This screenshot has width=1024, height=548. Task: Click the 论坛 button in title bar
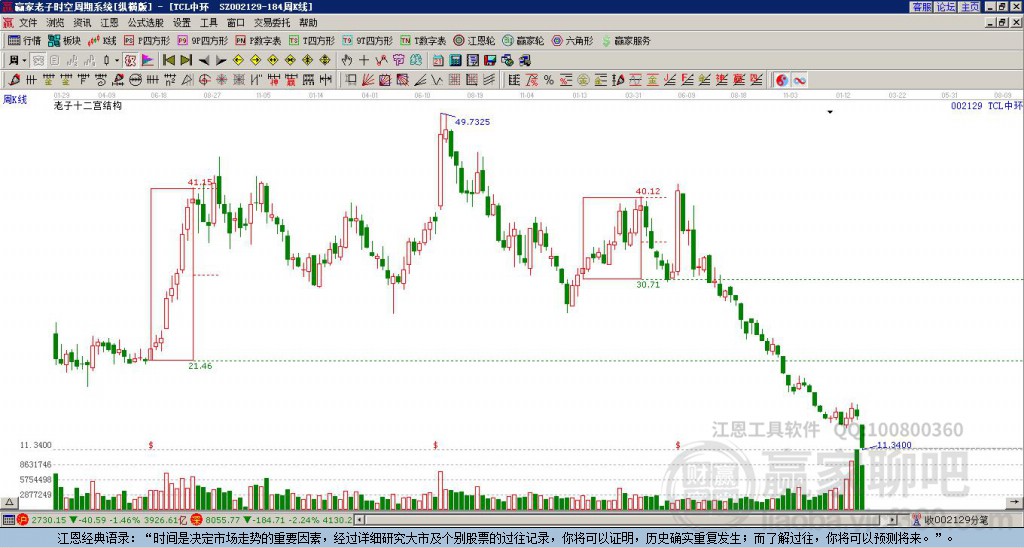(946, 7)
